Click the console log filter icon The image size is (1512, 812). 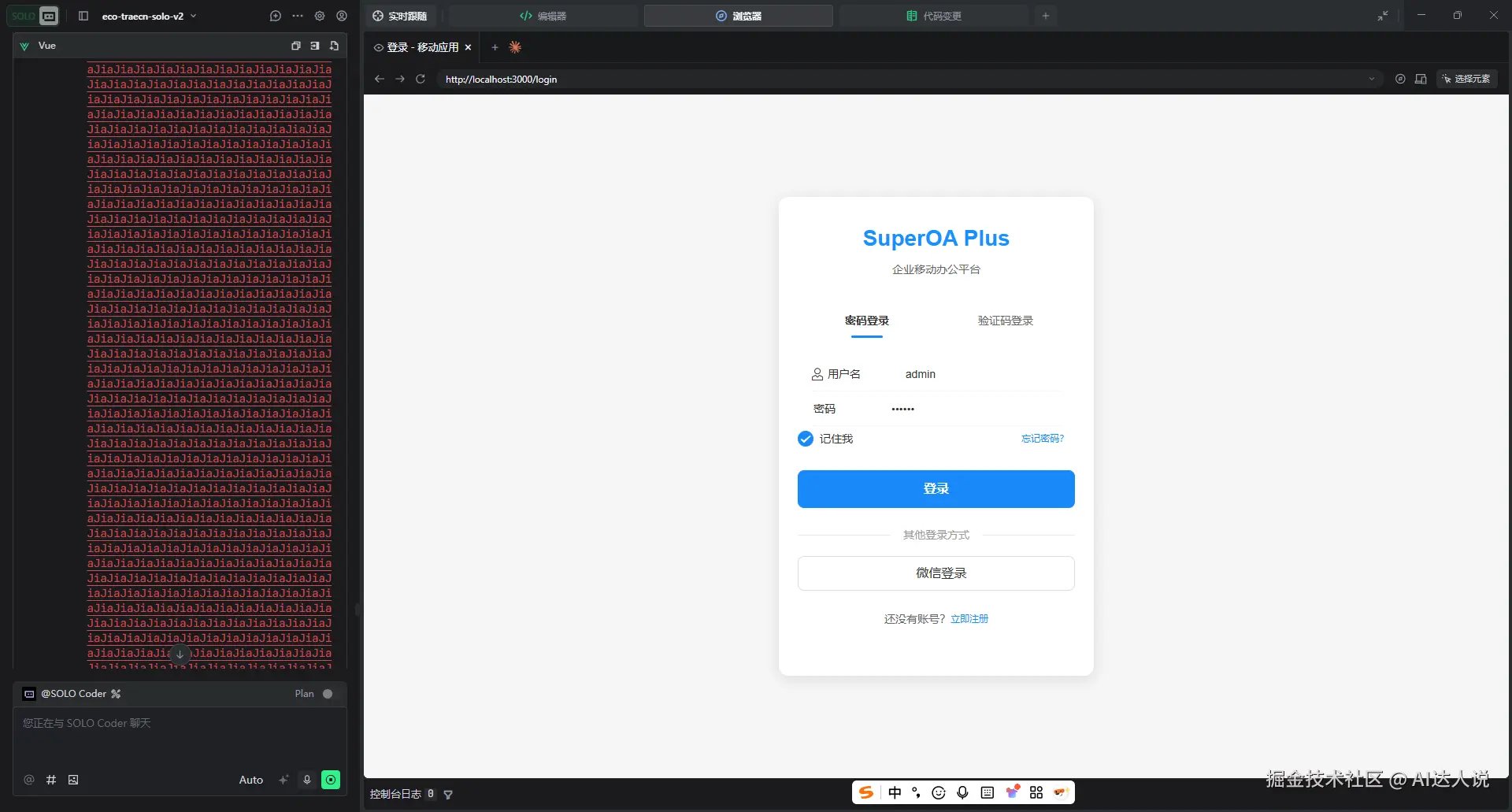pyautogui.click(x=448, y=795)
